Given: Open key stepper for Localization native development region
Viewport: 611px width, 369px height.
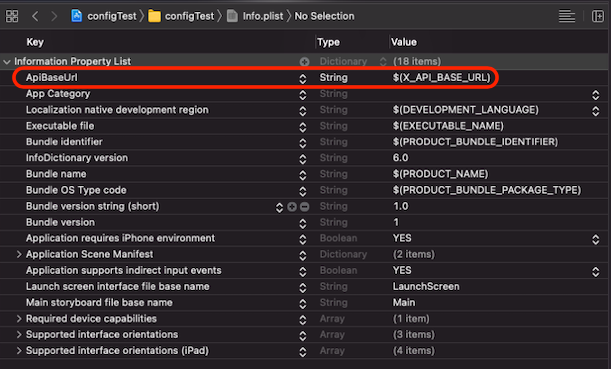Looking at the screenshot, I should click(x=303, y=111).
